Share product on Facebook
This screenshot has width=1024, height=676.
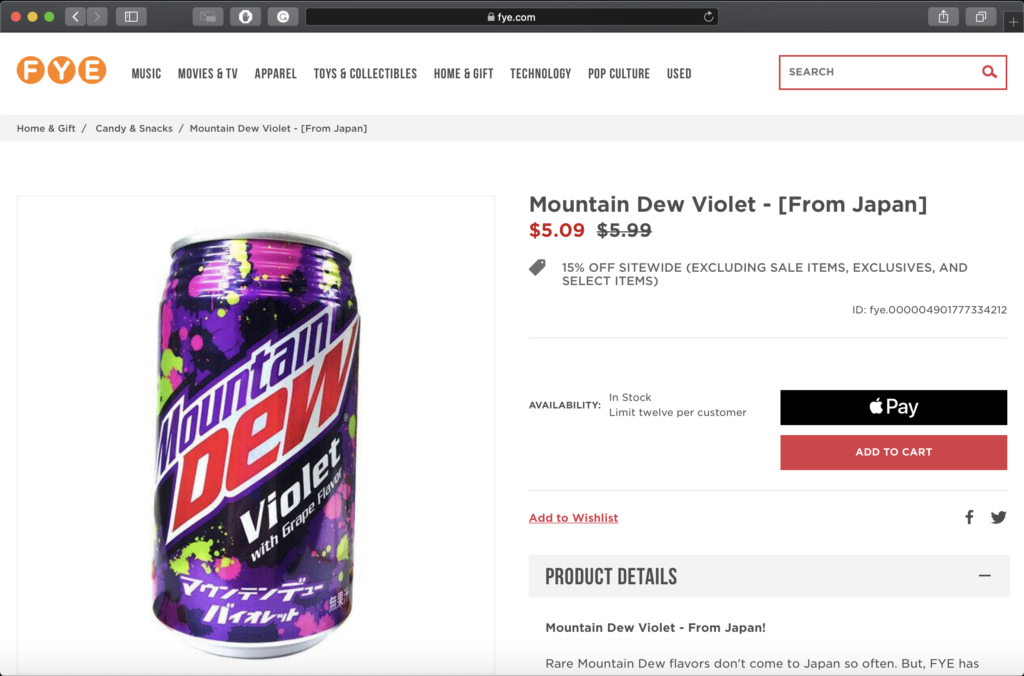click(x=969, y=517)
